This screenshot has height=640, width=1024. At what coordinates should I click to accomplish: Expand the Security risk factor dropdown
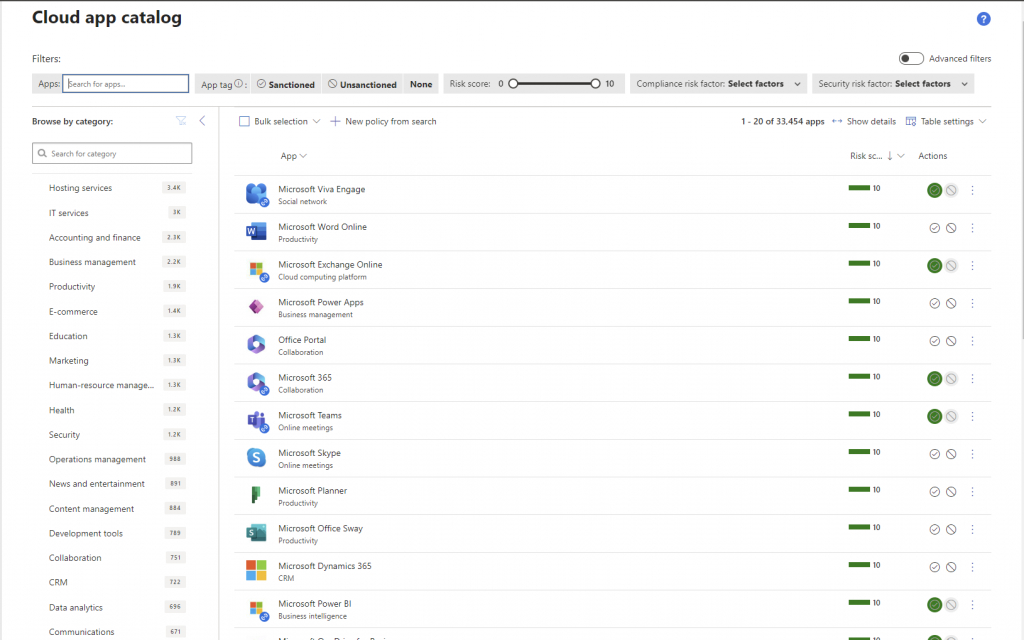893,84
